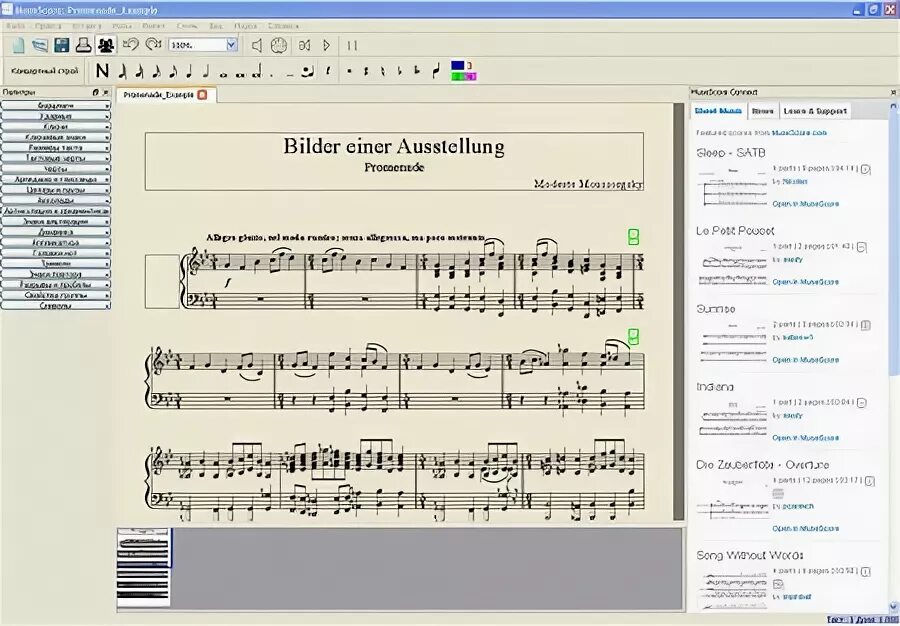Open the Справка menu
The width and height of the screenshot is (900, 626).
point(284,26)
